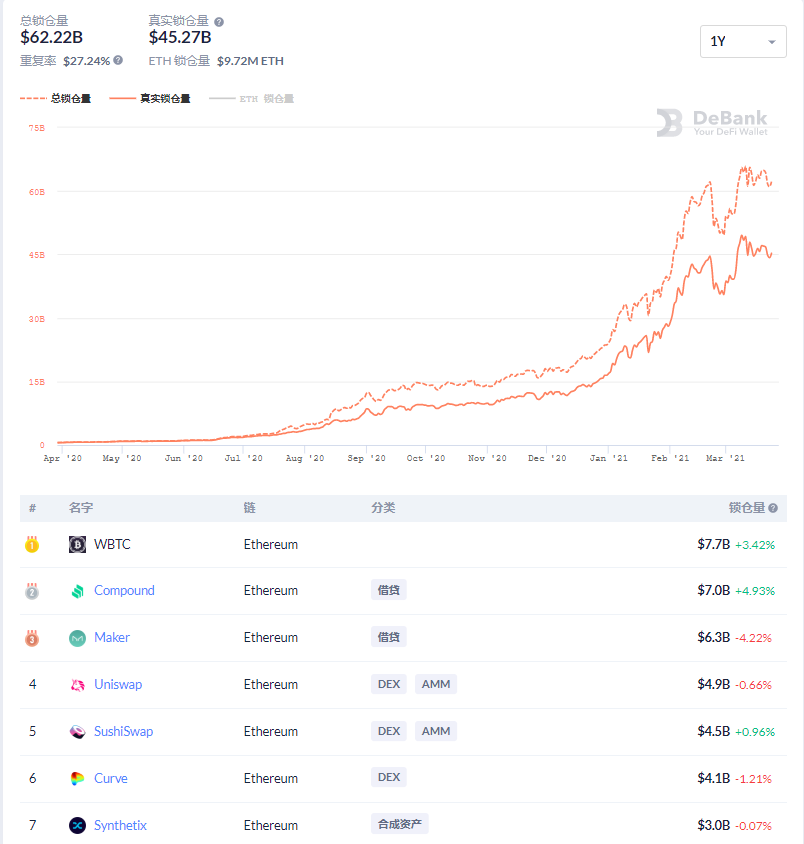Click the Uniswap unicorn icon
Viewport: 804px width, 844px height.
77,685
